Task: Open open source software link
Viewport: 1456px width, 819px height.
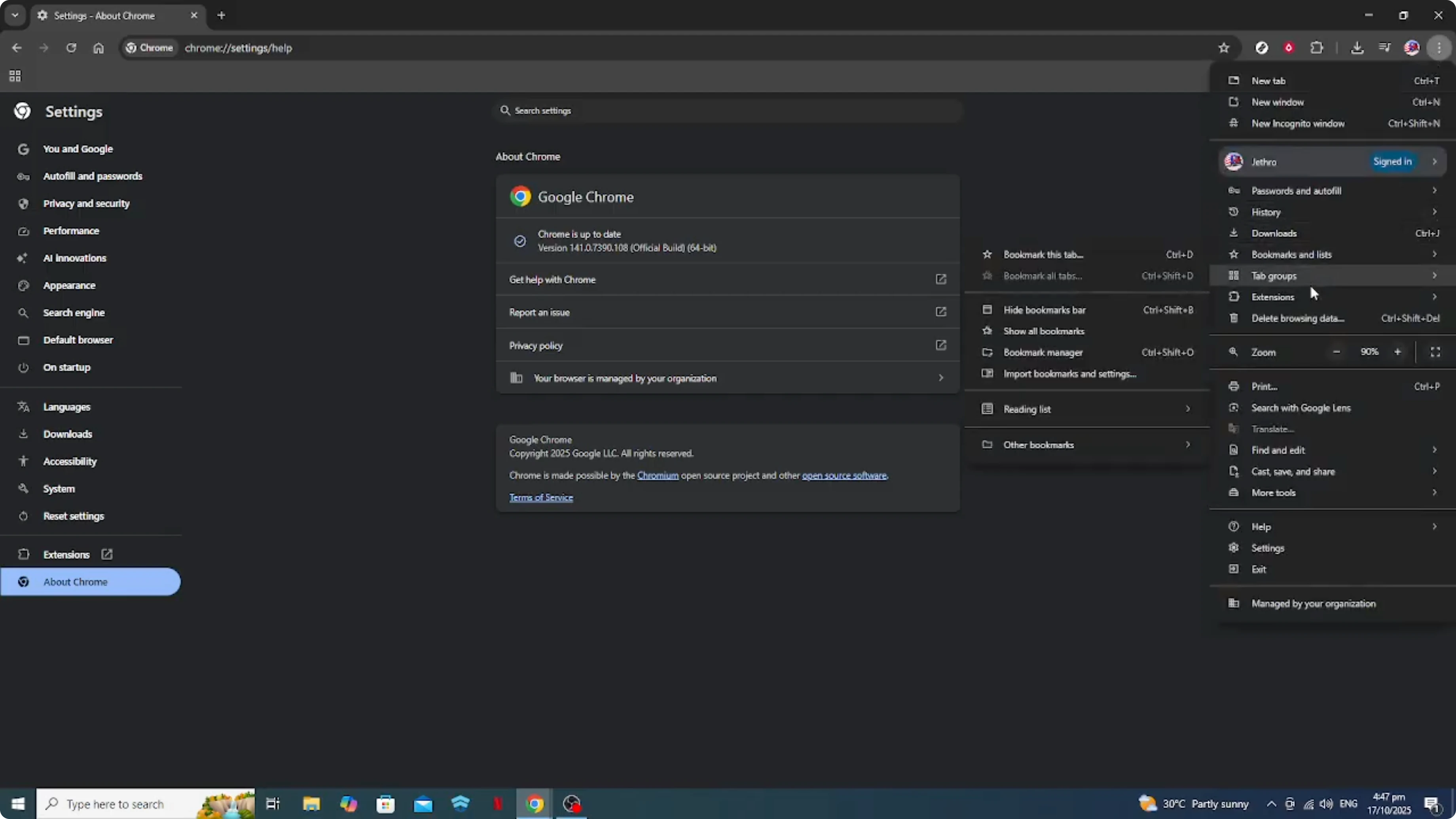Action: click(x=844, y=476)
